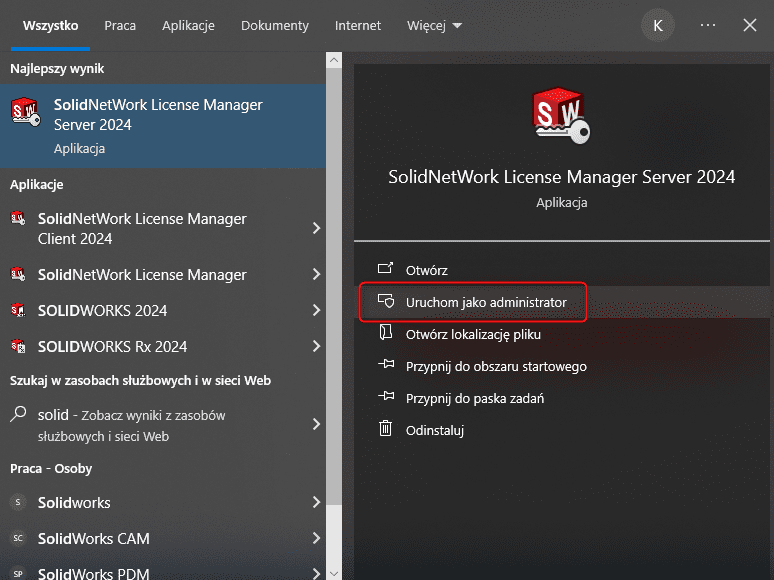Expand the SolidWorks CAM arrow

(316, 538)
